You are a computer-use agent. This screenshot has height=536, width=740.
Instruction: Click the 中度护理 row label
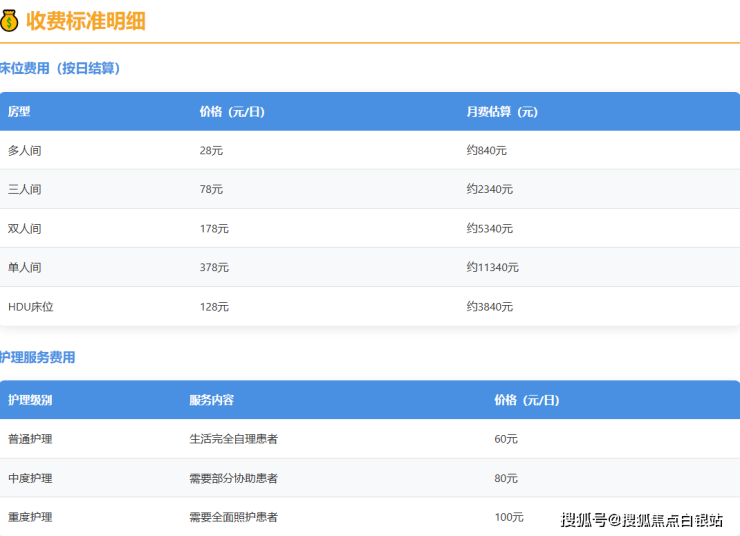pyautogui.click(x=30, y=478)
